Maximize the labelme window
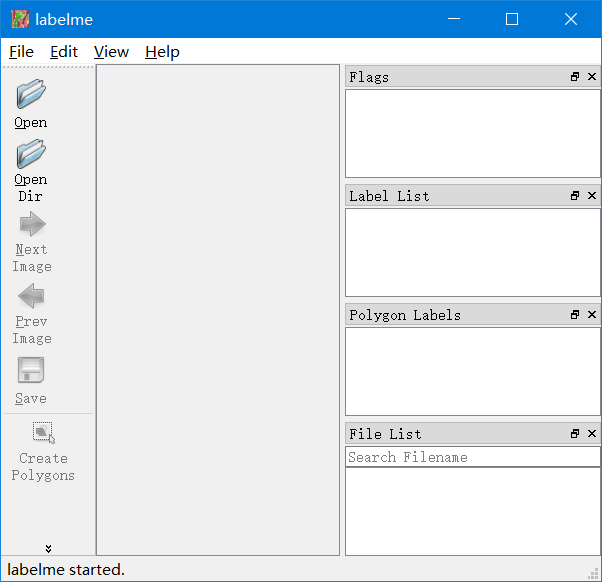 pos(512,19)
